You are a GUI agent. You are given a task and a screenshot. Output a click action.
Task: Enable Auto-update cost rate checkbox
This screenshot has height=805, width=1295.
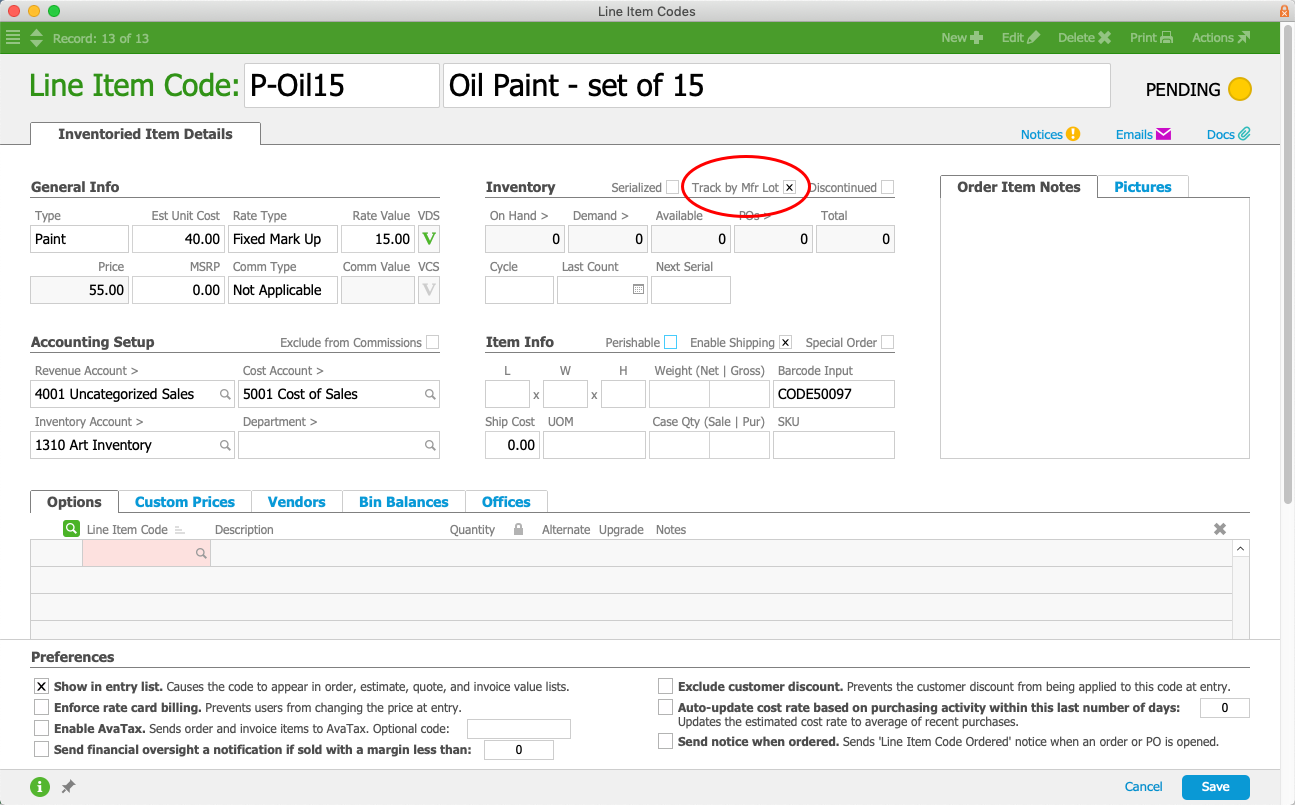point(665,708)
